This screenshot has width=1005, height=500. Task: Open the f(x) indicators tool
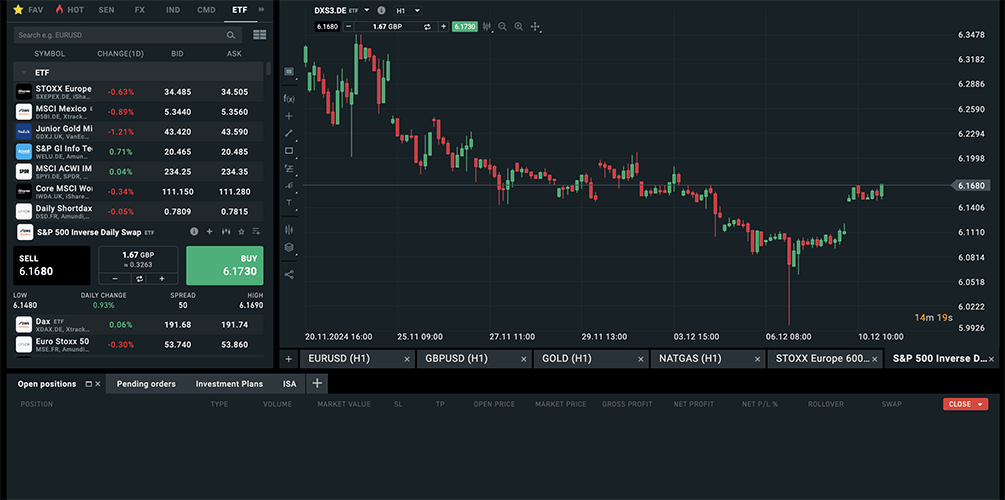(x=289, y=98)
